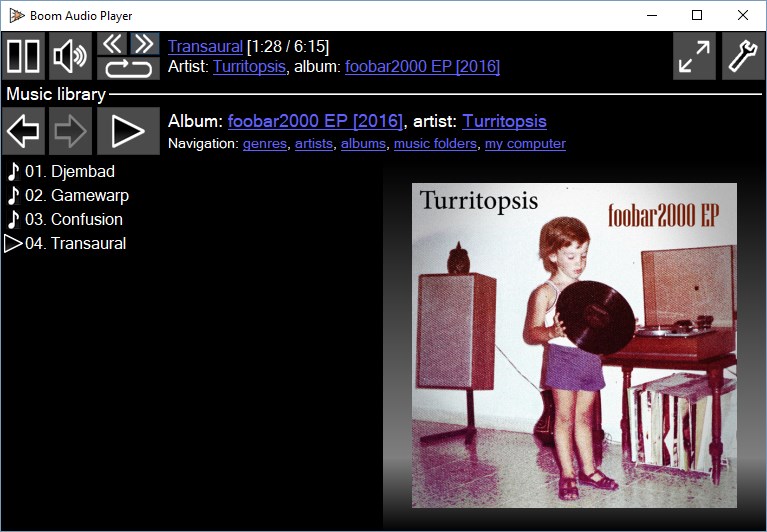Select track 02. Gamewarp

(x=68, y=196)
